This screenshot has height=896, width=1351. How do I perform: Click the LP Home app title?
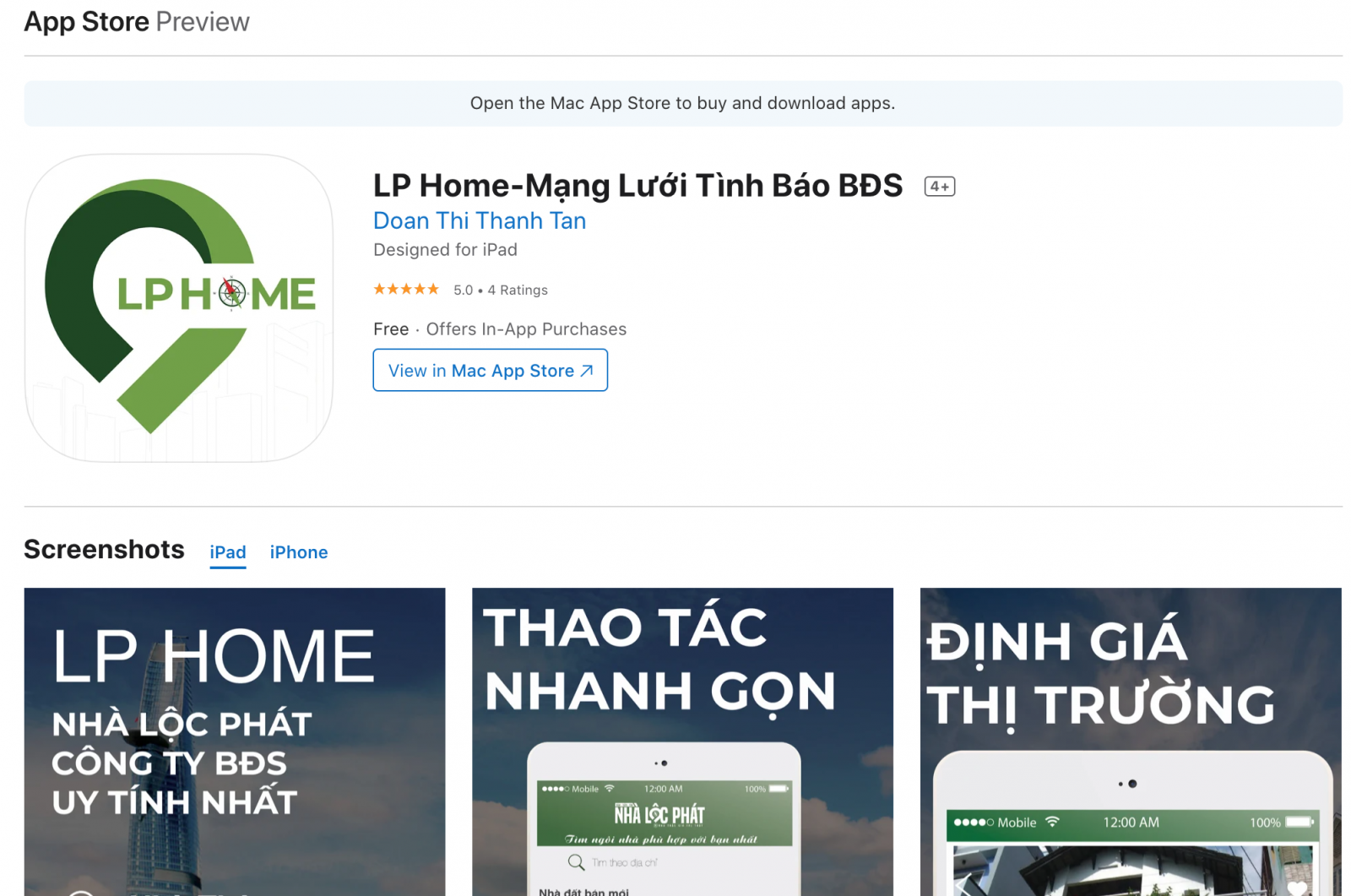(x=638, y=186)
